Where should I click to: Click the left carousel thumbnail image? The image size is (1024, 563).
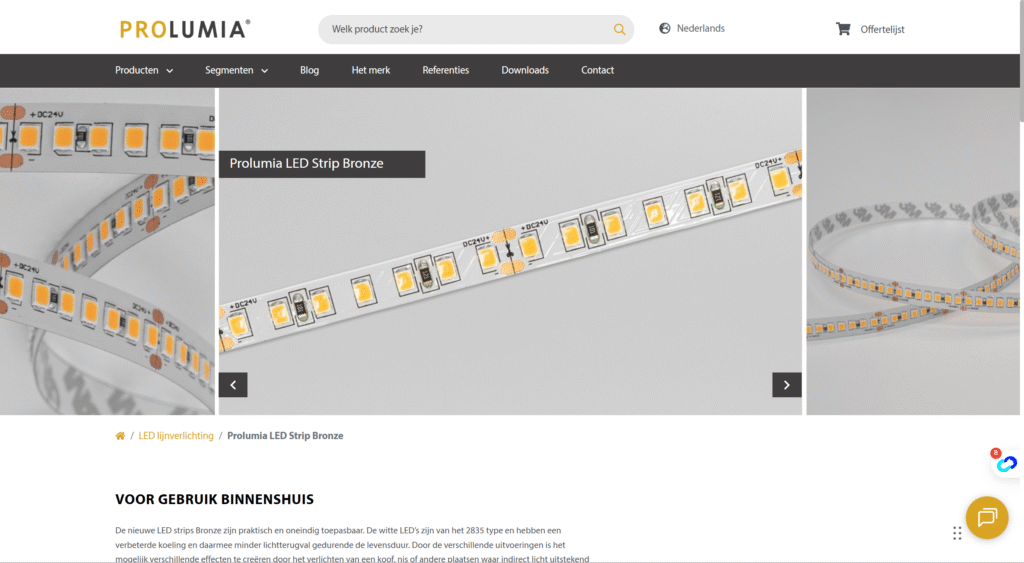click(107, 251)
